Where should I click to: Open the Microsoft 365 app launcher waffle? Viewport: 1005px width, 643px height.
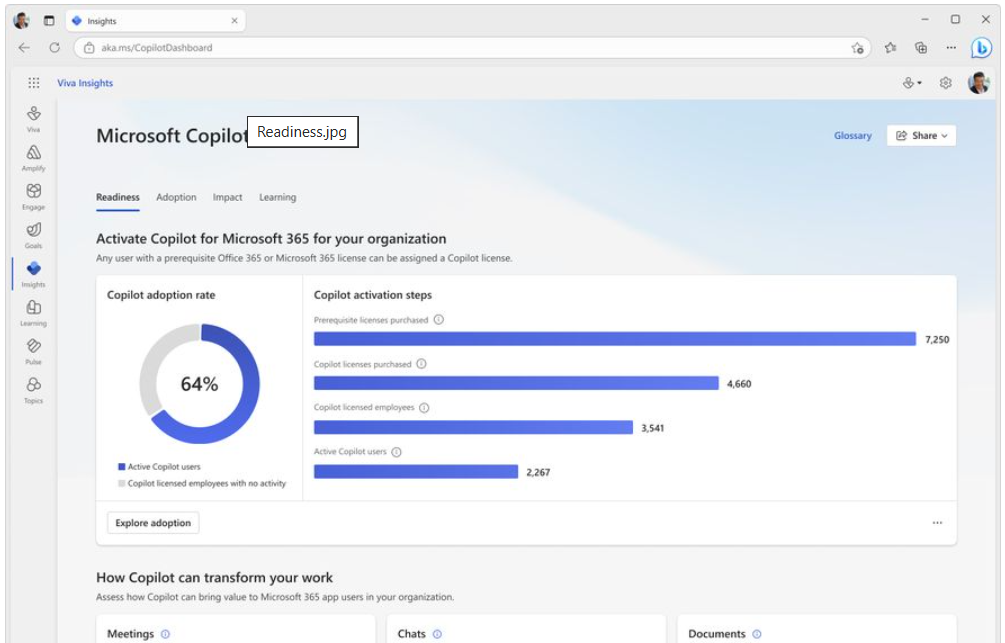coord(33,83)
